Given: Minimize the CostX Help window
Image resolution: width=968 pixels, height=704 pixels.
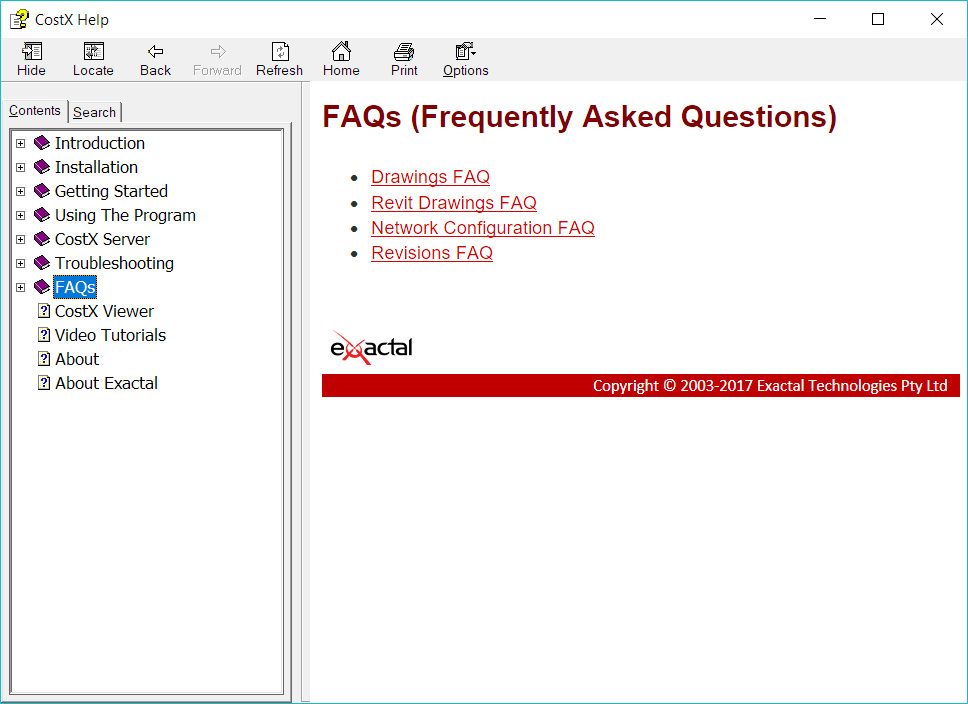Looking at the screenshot, I should point(820,19).
